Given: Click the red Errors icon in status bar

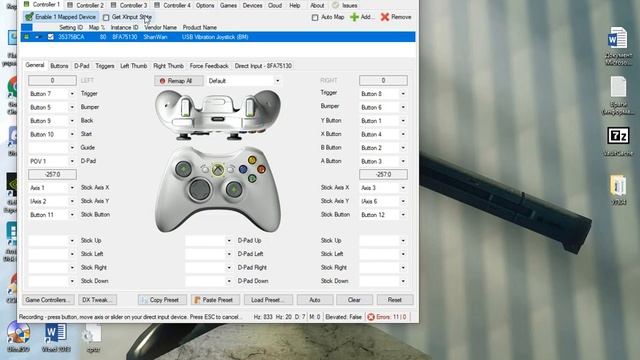Looking at the screenshot, I should (x=371, y=317).
